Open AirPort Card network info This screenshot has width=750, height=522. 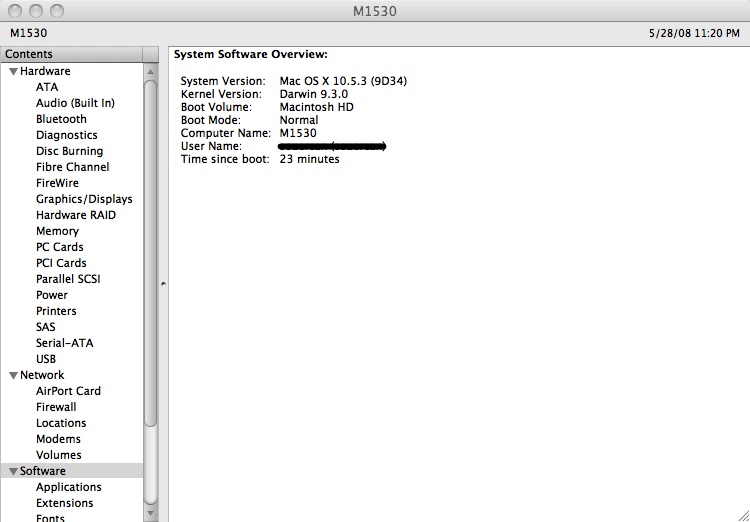[68, 391]
